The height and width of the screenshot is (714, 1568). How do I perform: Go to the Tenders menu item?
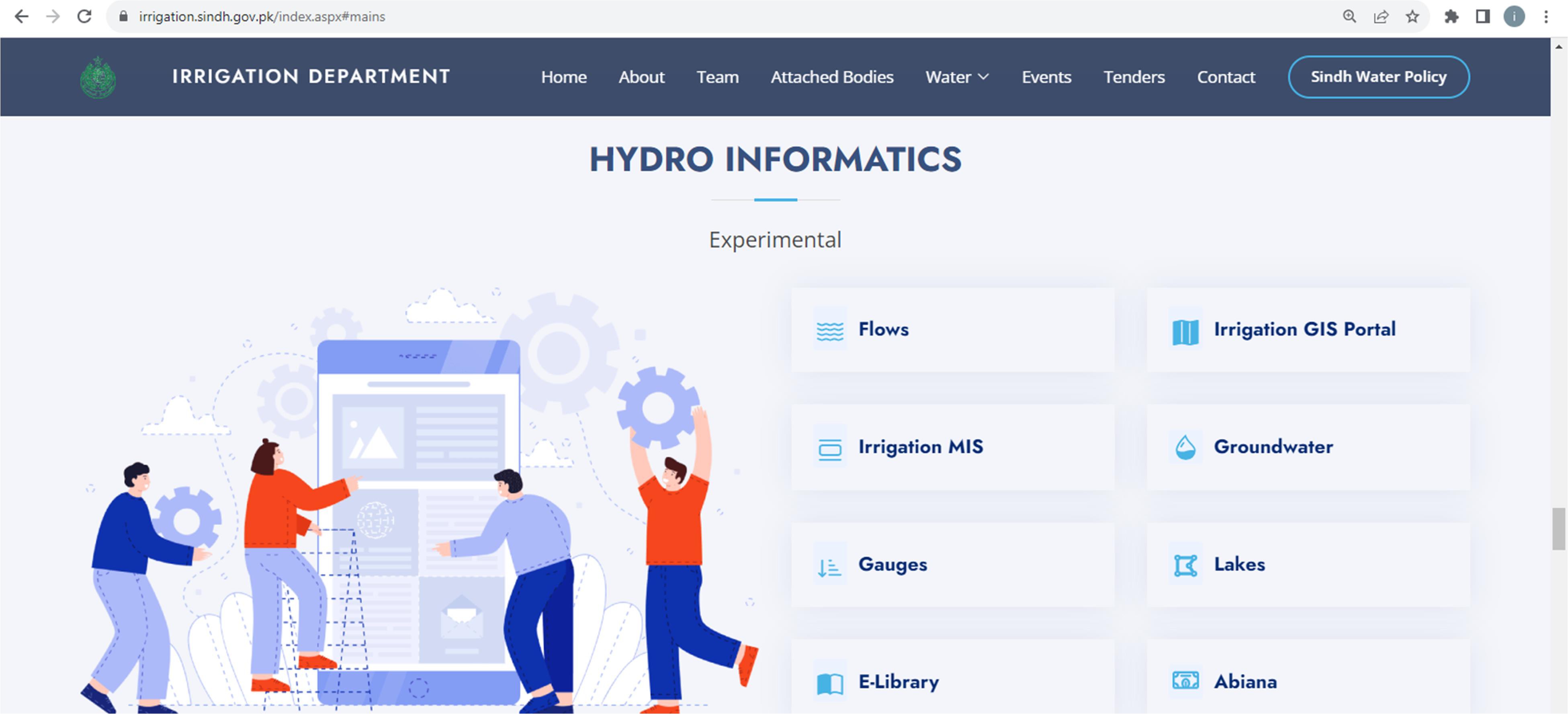coord(1133,77)
